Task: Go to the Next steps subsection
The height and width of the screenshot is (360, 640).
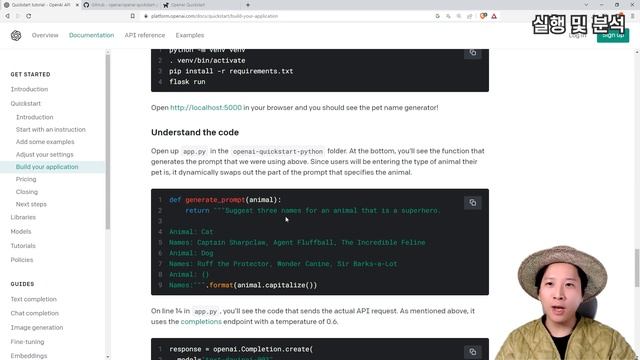Action: tap(31, 204)
